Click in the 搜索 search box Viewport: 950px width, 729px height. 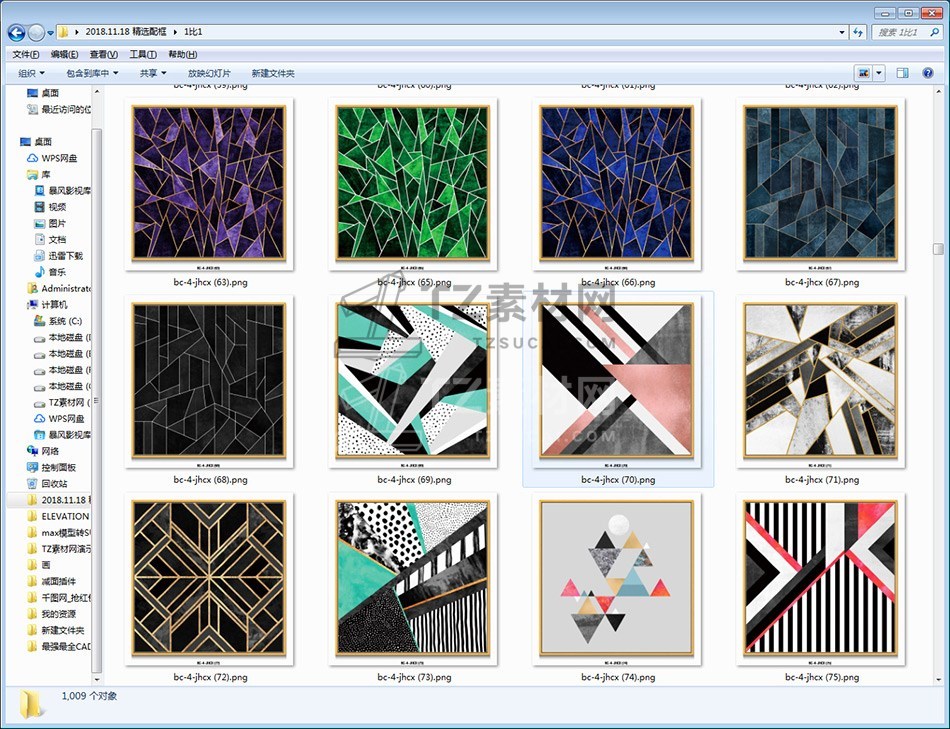coord(900,33)
